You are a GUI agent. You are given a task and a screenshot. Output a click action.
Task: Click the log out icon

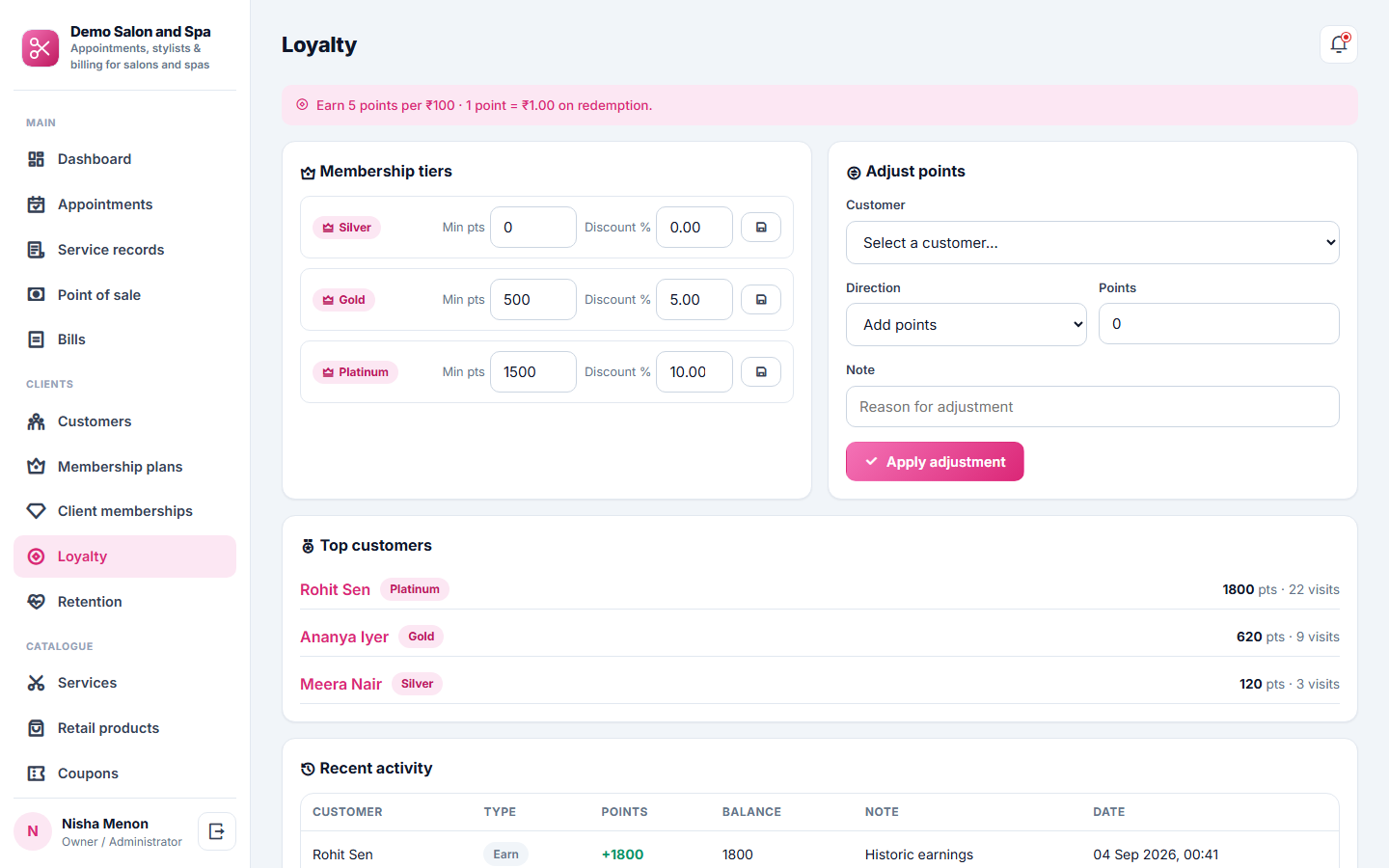coord(217,831)
